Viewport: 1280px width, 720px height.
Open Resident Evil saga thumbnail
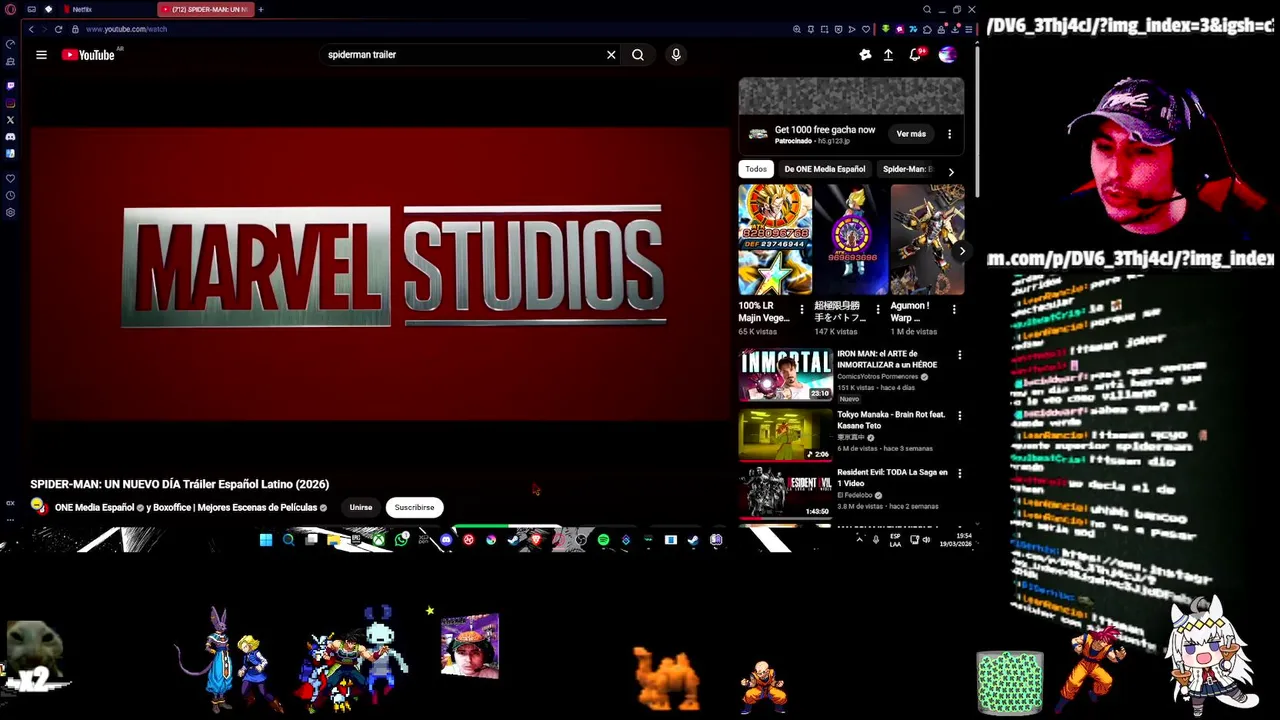coord(785,492)
